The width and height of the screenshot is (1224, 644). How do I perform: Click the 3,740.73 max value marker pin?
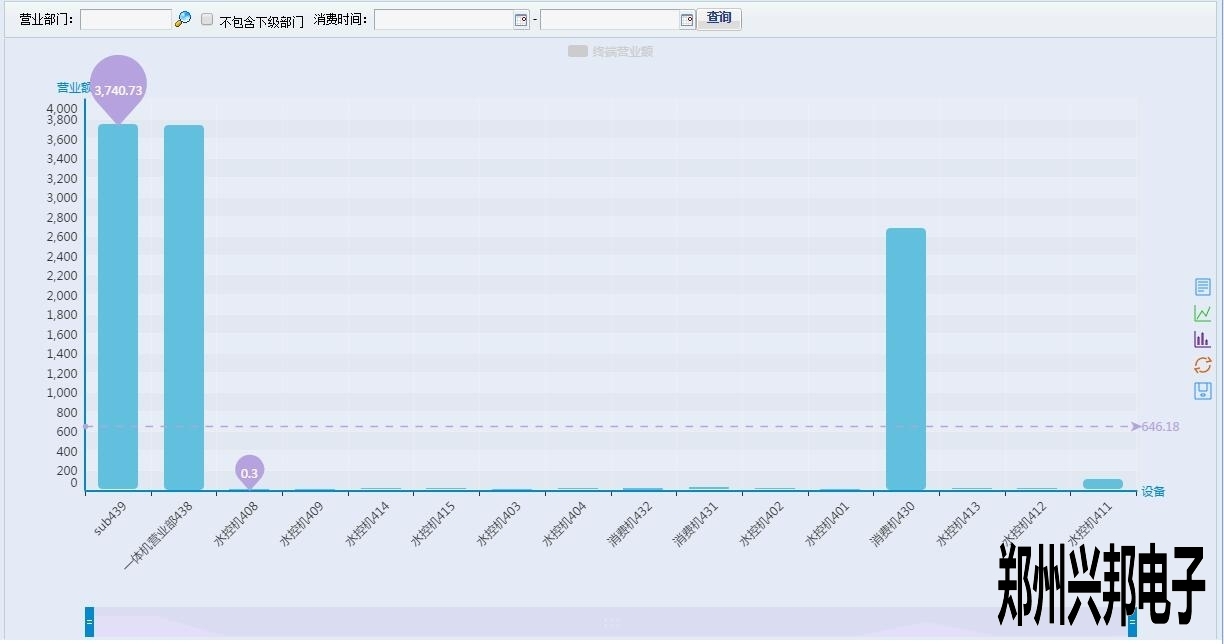click(118, 86)
